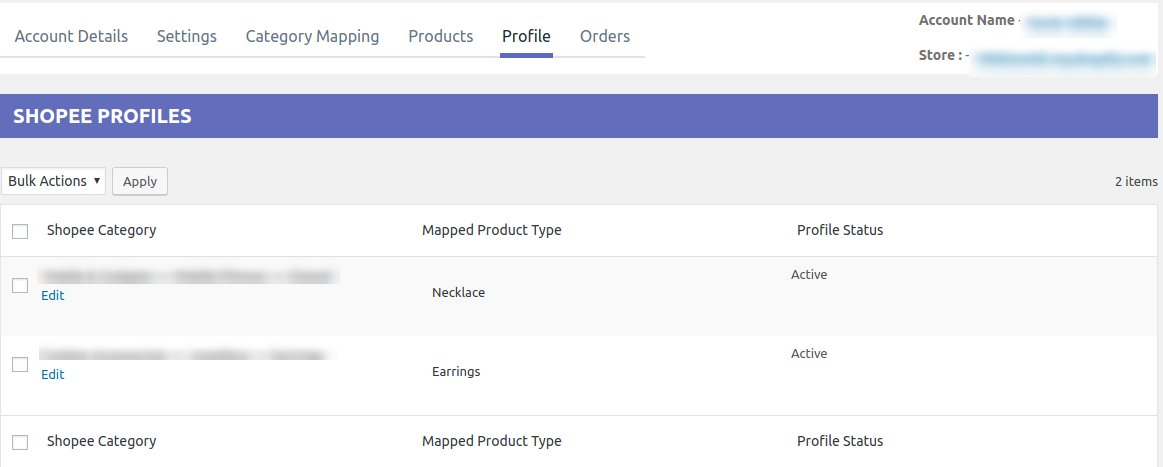
Task: Click the blurred Shopee category of Necklace row
Action: (189, 276)
